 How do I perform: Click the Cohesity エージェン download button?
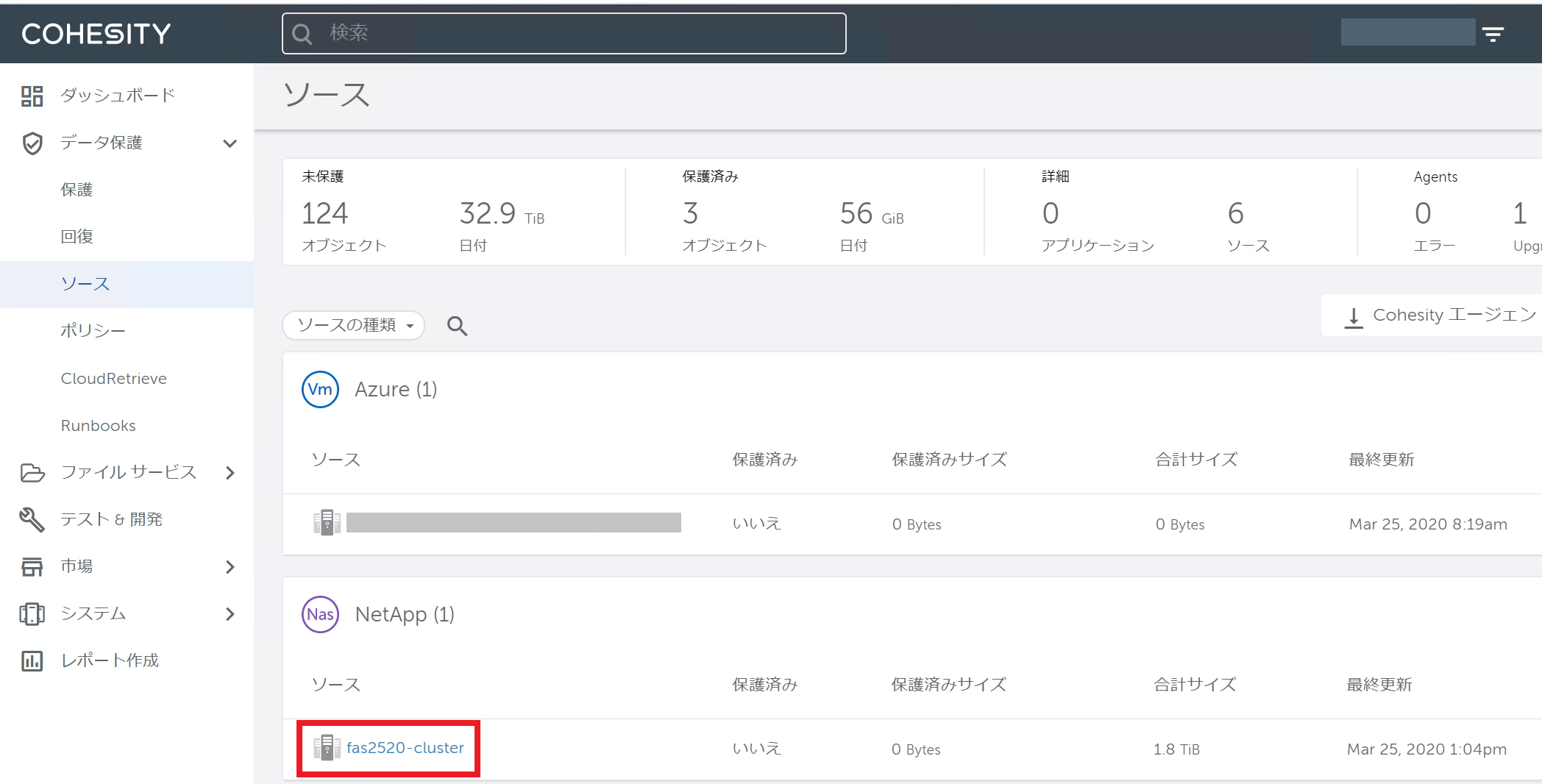click(1433, 316)
